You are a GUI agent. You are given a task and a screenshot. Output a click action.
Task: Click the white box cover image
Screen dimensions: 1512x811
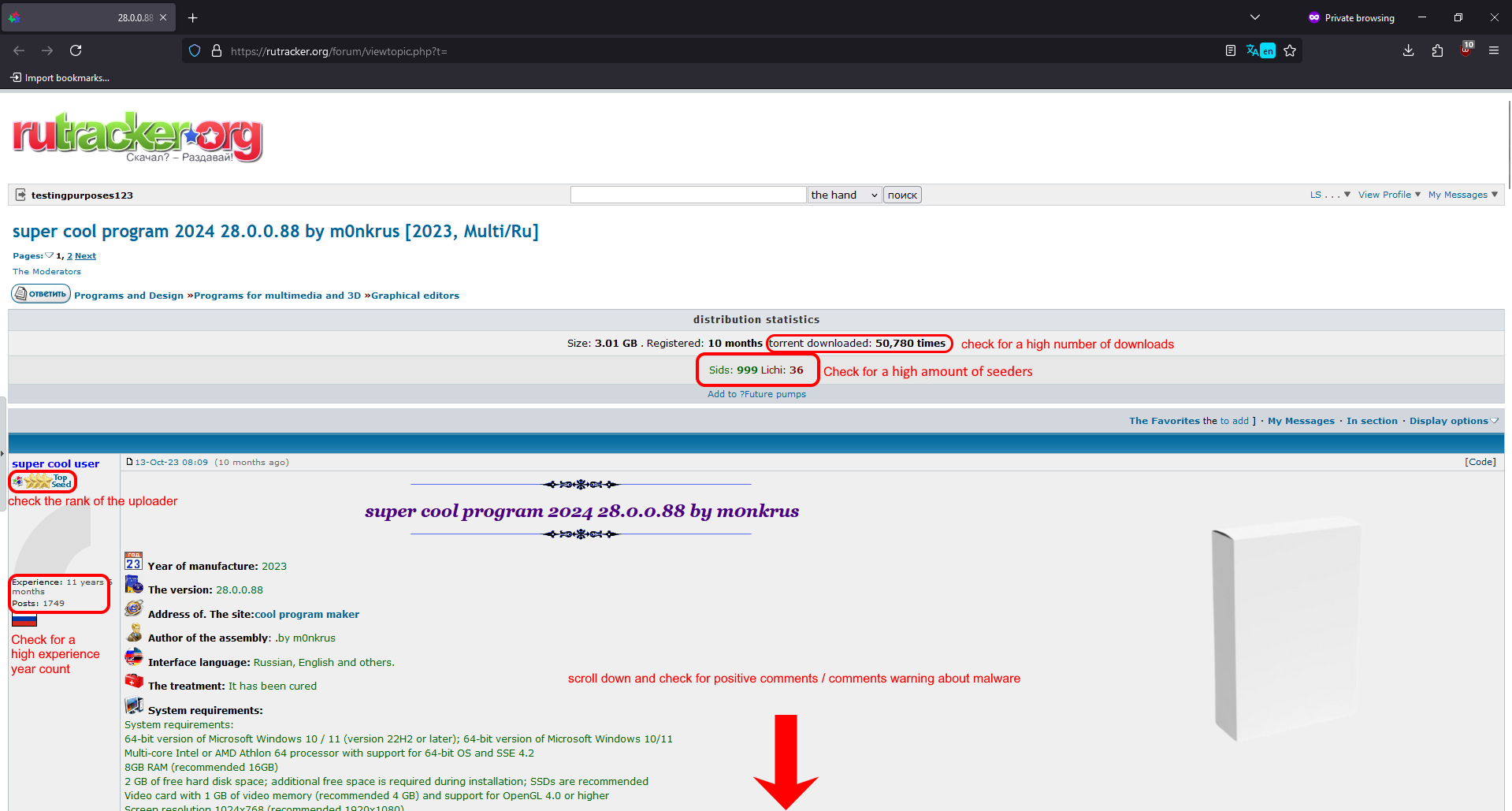(x=1287, y=629)
